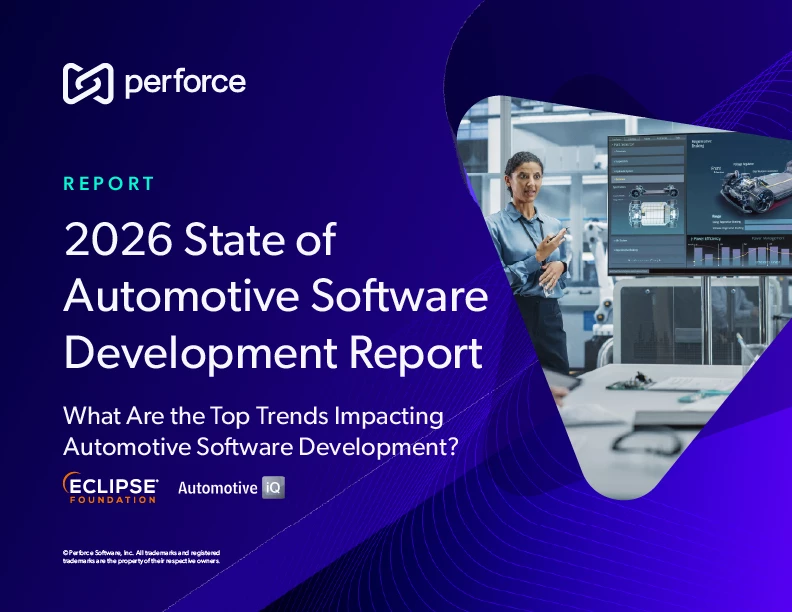Click the Automotive iQ logo

point(231,488)
